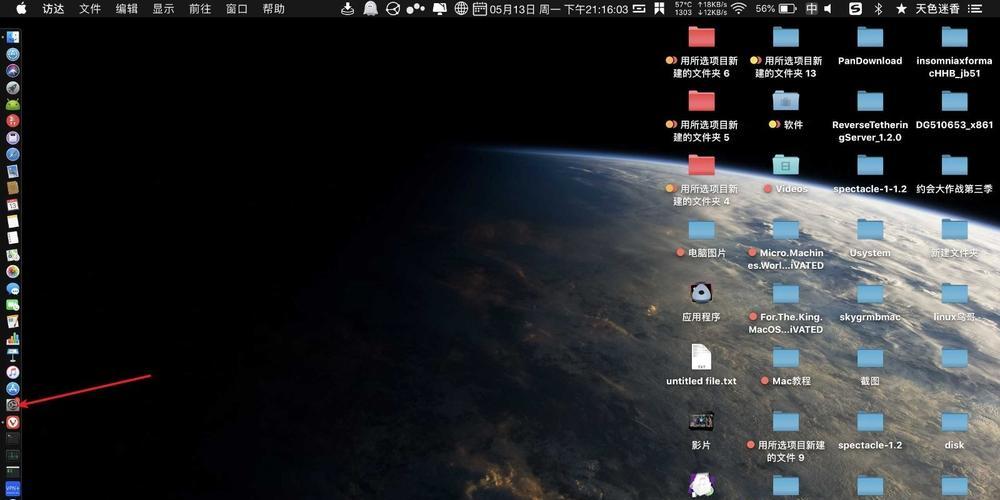Open the 前往 menu
The width and height of the screenshot is (1000, 500).
coord(200,9)
